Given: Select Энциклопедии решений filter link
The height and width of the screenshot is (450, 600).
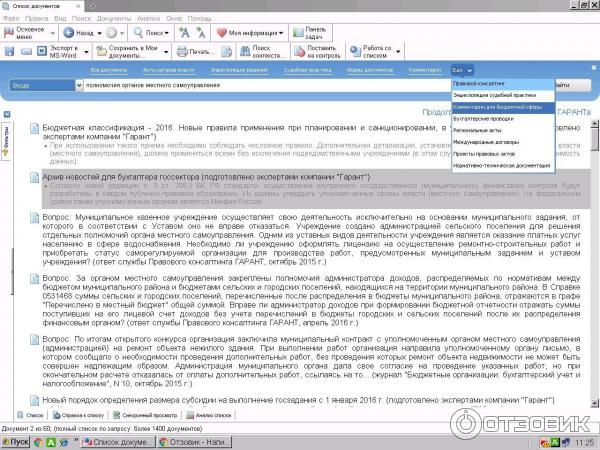Looking at the screenshot, I should click(239, 70).
